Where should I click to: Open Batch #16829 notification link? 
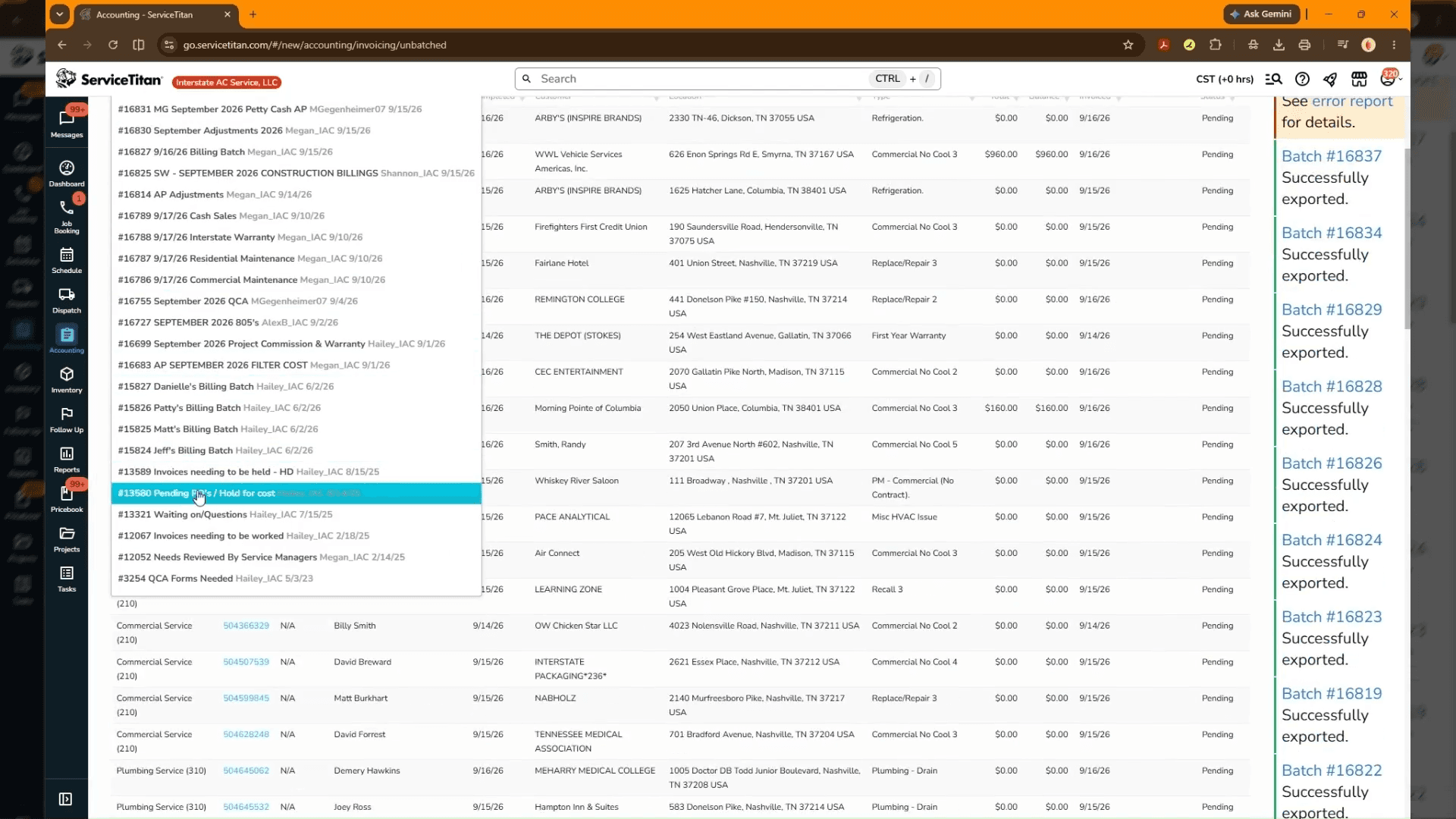point(1332,309)
